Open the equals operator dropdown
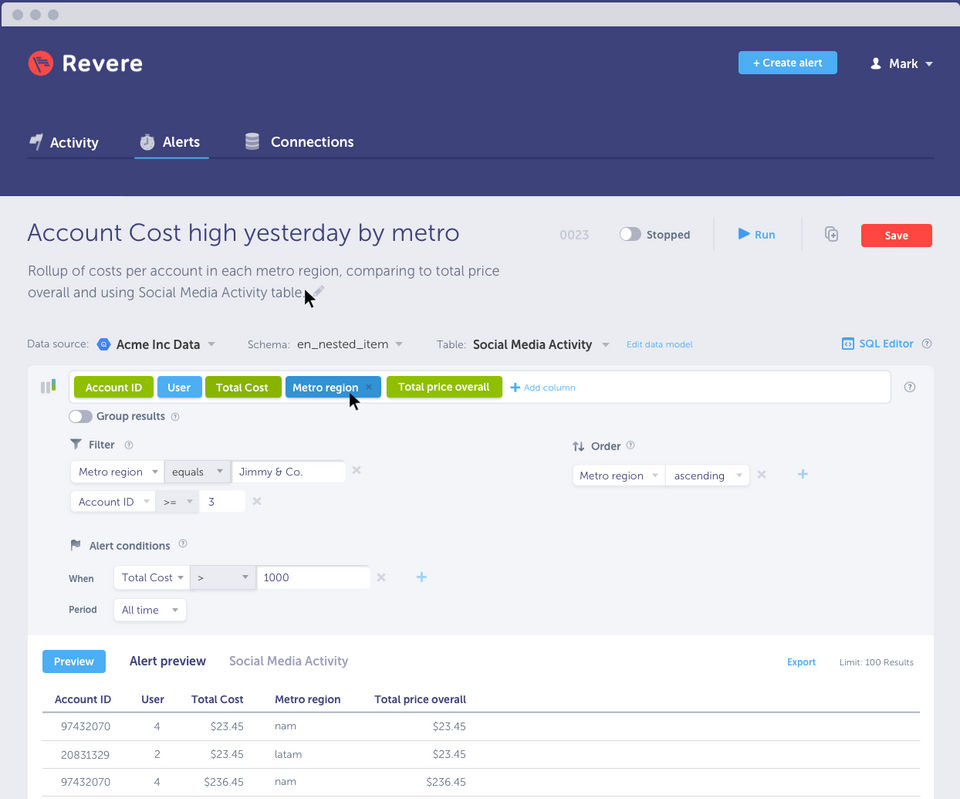 click(197, 471)
